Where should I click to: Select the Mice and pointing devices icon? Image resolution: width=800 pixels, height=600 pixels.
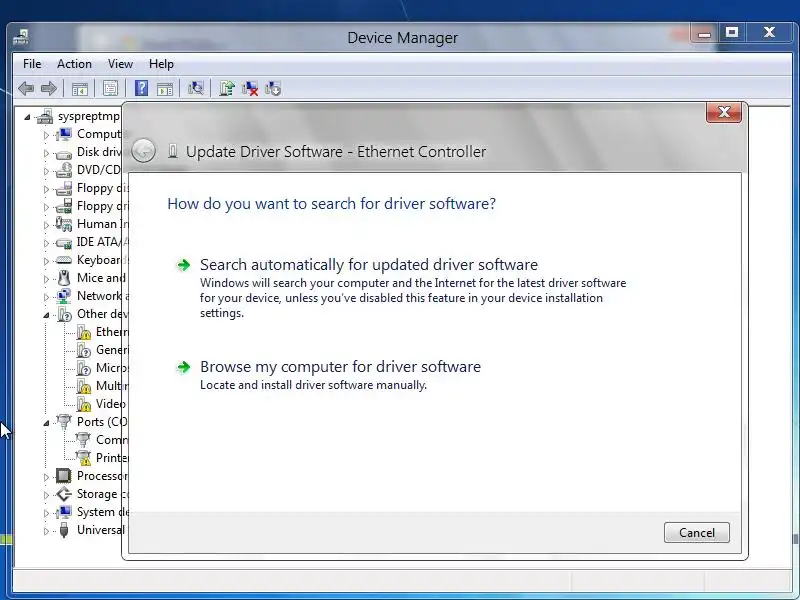click(64, 278)
